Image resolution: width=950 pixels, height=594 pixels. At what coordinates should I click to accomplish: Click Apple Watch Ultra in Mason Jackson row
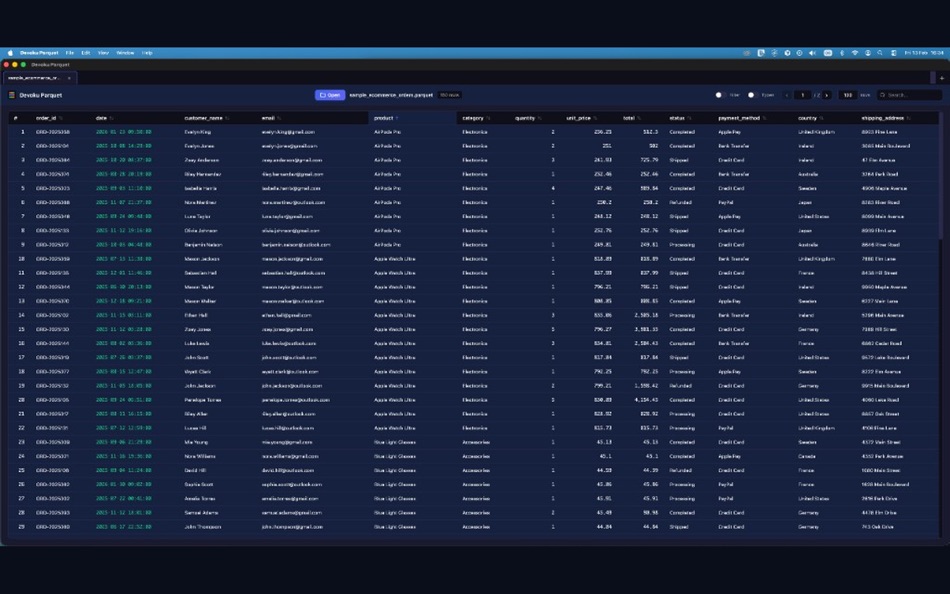click(x=394, y=259)
